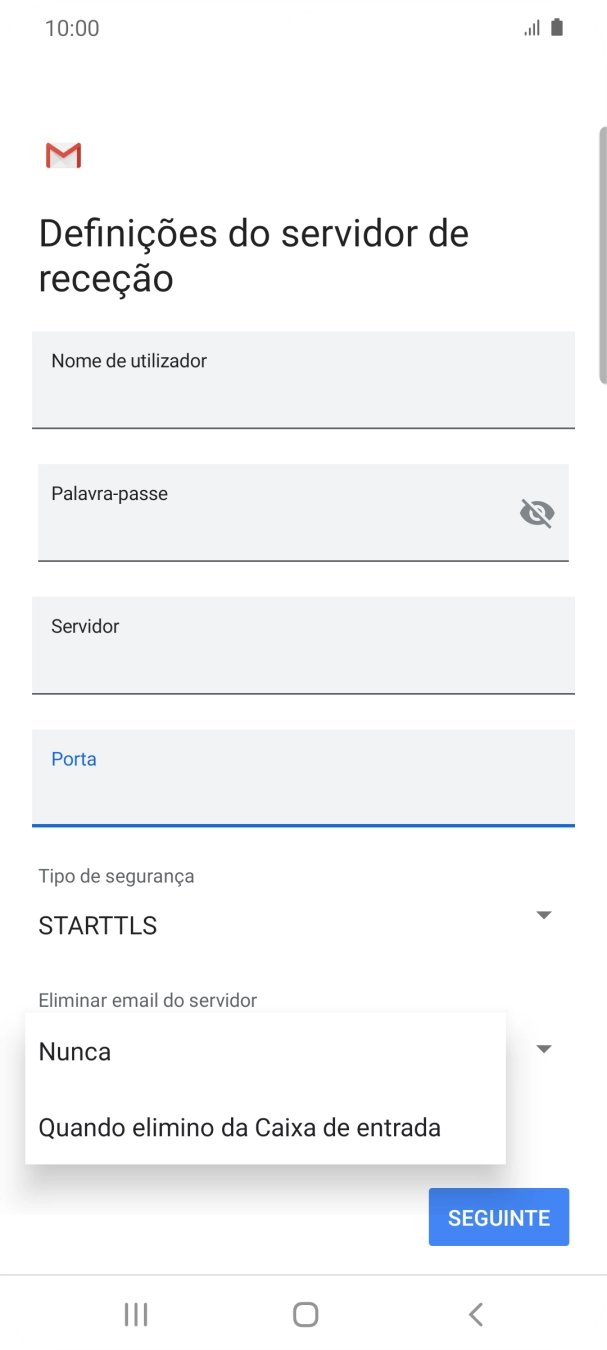Click the Gmail envelope icon
The width and height of the screenshot is (607, 1350).
[x=63, y=155]
